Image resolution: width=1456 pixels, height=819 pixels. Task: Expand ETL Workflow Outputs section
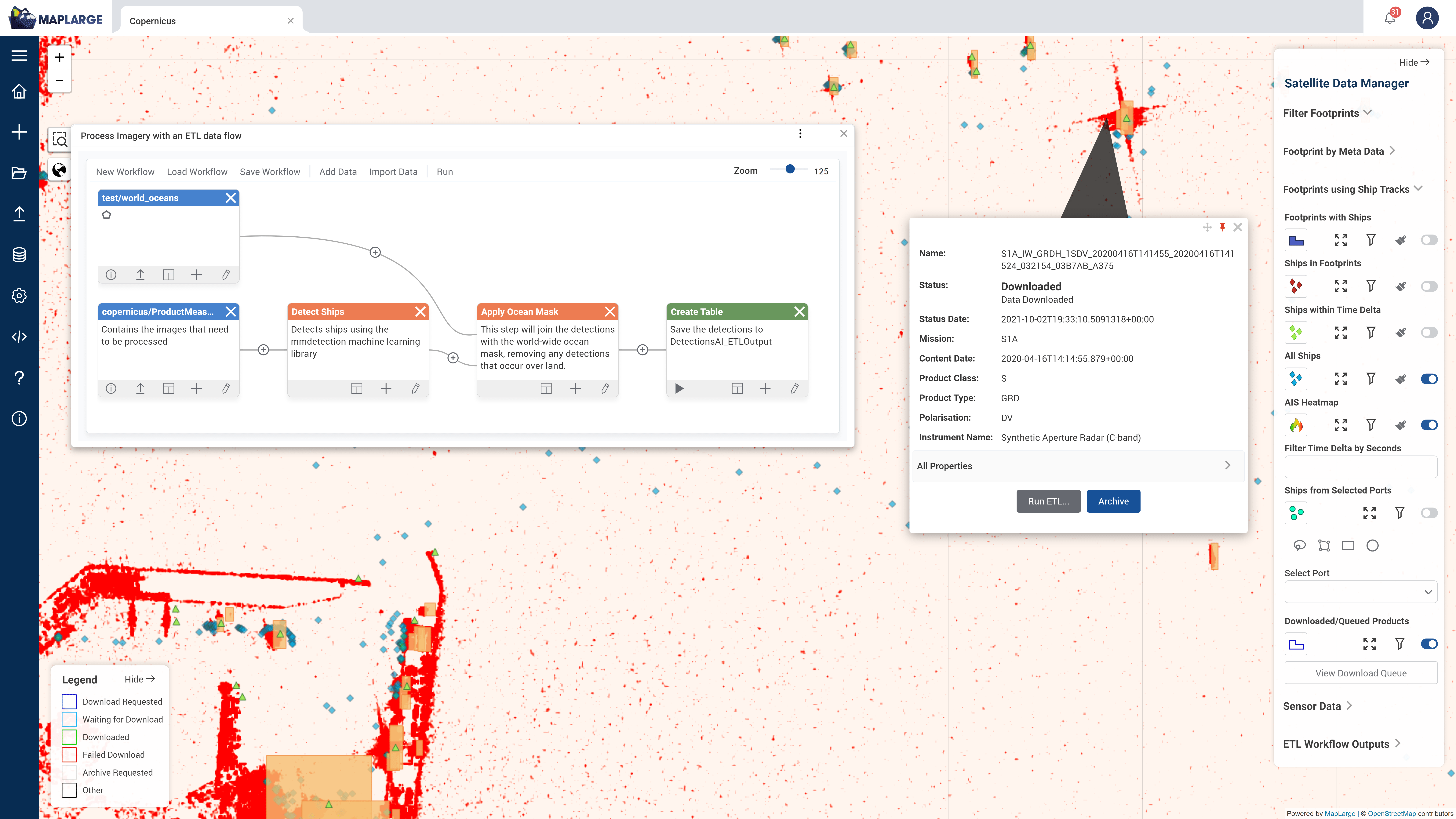[1342, 744]
